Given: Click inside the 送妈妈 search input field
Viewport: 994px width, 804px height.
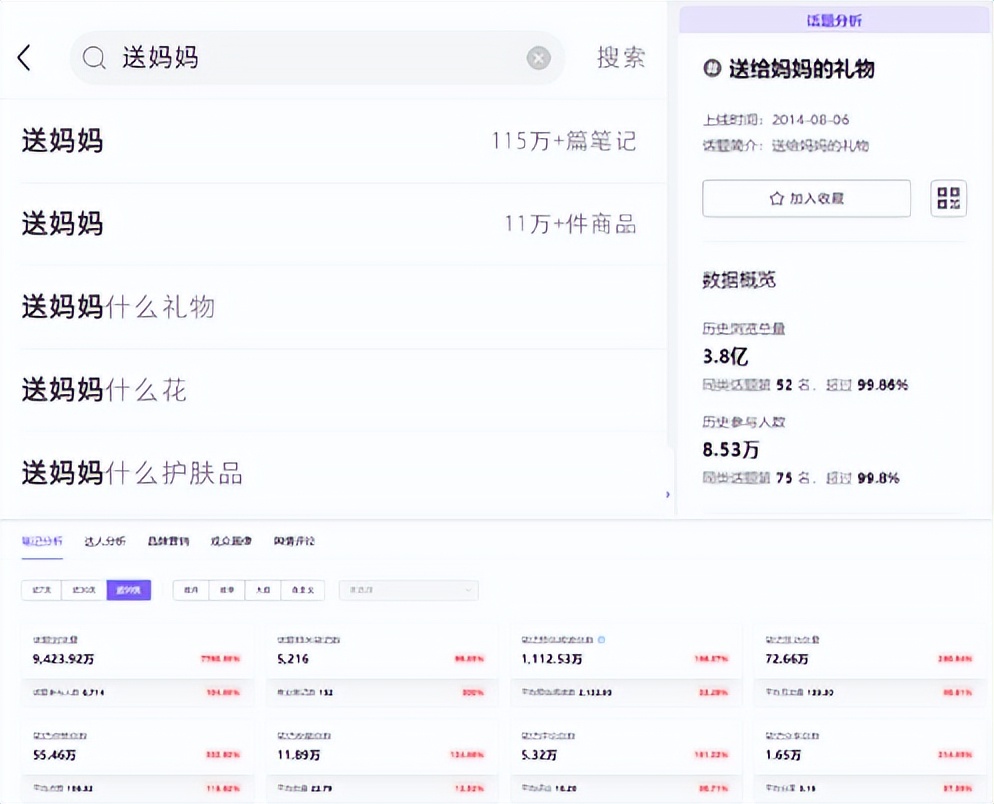Looking at the screenshot, I should pos(250,57).
